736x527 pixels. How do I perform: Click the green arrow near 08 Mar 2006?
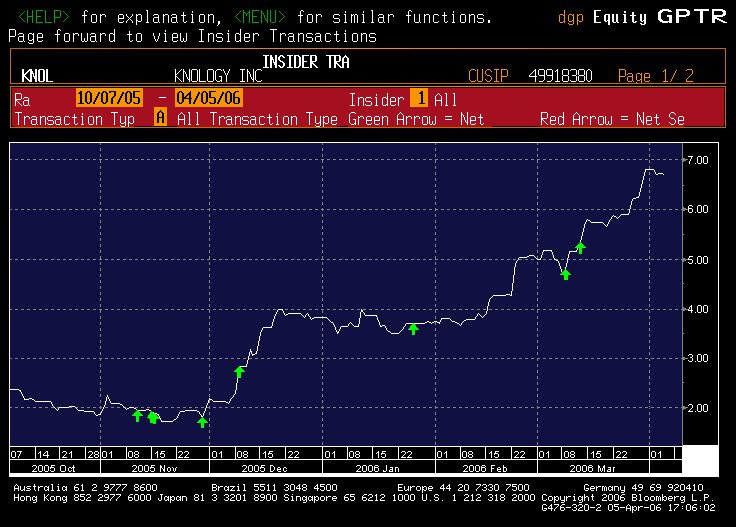tap(565, 274)
